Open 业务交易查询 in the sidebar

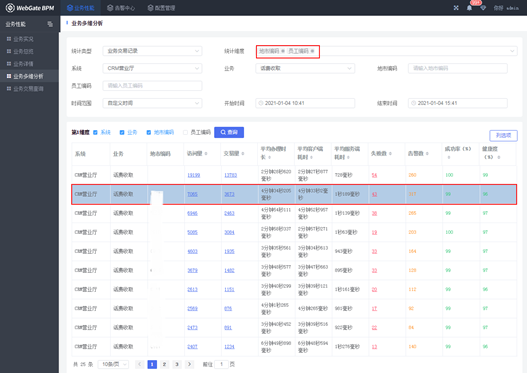pyautogui.click(x=29, y=89)
